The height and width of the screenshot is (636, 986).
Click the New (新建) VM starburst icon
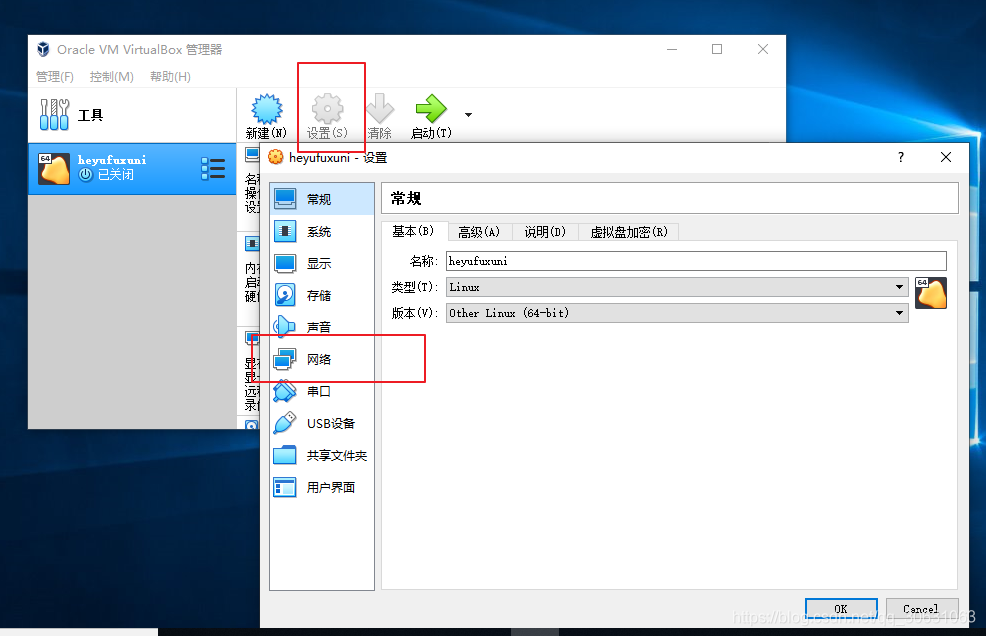click(x=267, y=109)
